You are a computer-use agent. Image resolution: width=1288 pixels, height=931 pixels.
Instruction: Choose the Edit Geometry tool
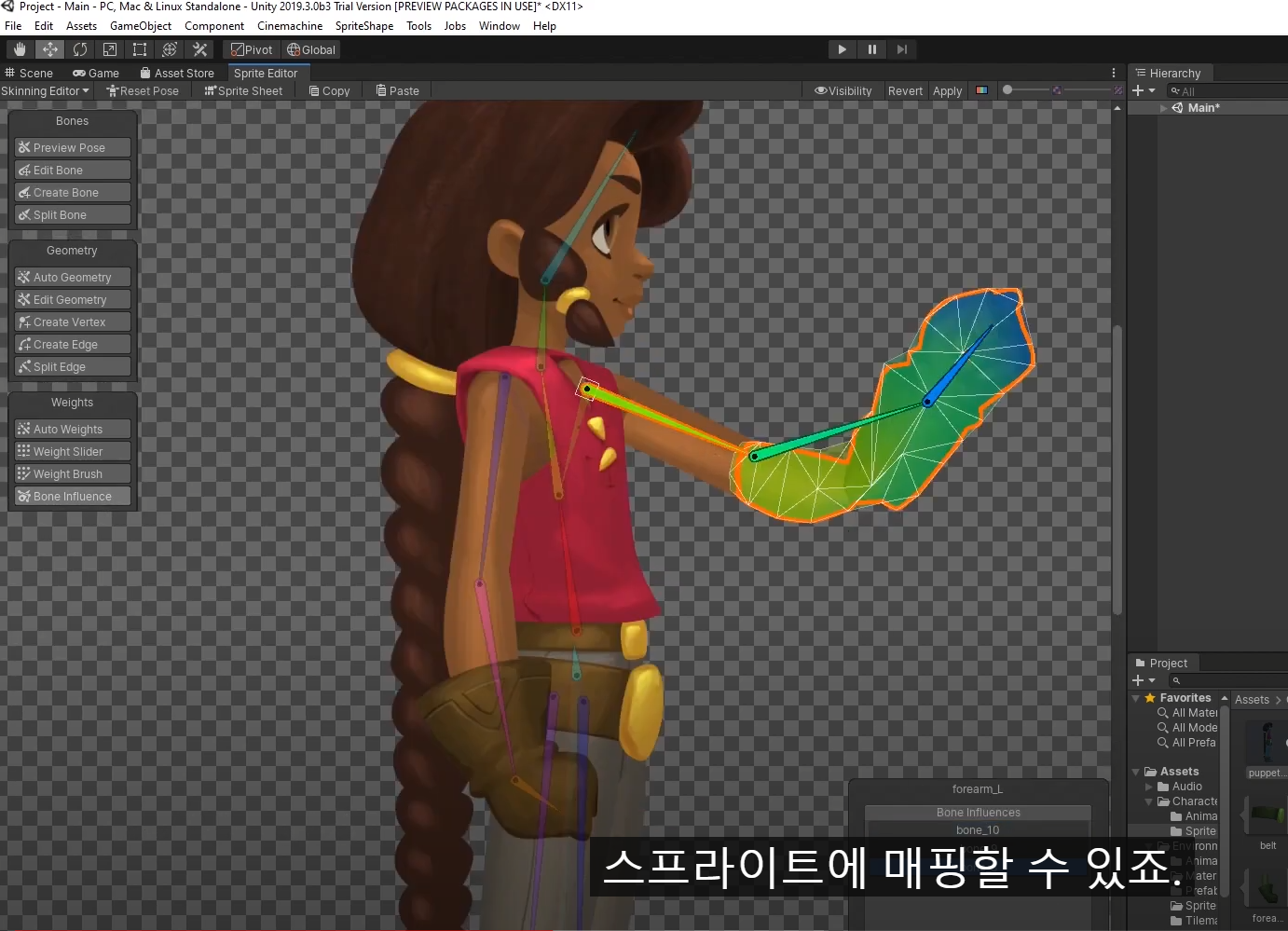[73, 299]
